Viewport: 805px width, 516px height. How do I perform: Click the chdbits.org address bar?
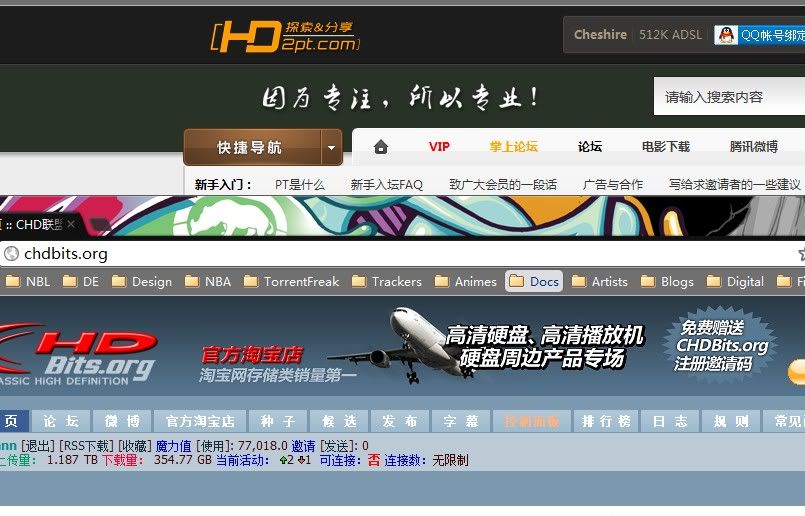(400, 254)
